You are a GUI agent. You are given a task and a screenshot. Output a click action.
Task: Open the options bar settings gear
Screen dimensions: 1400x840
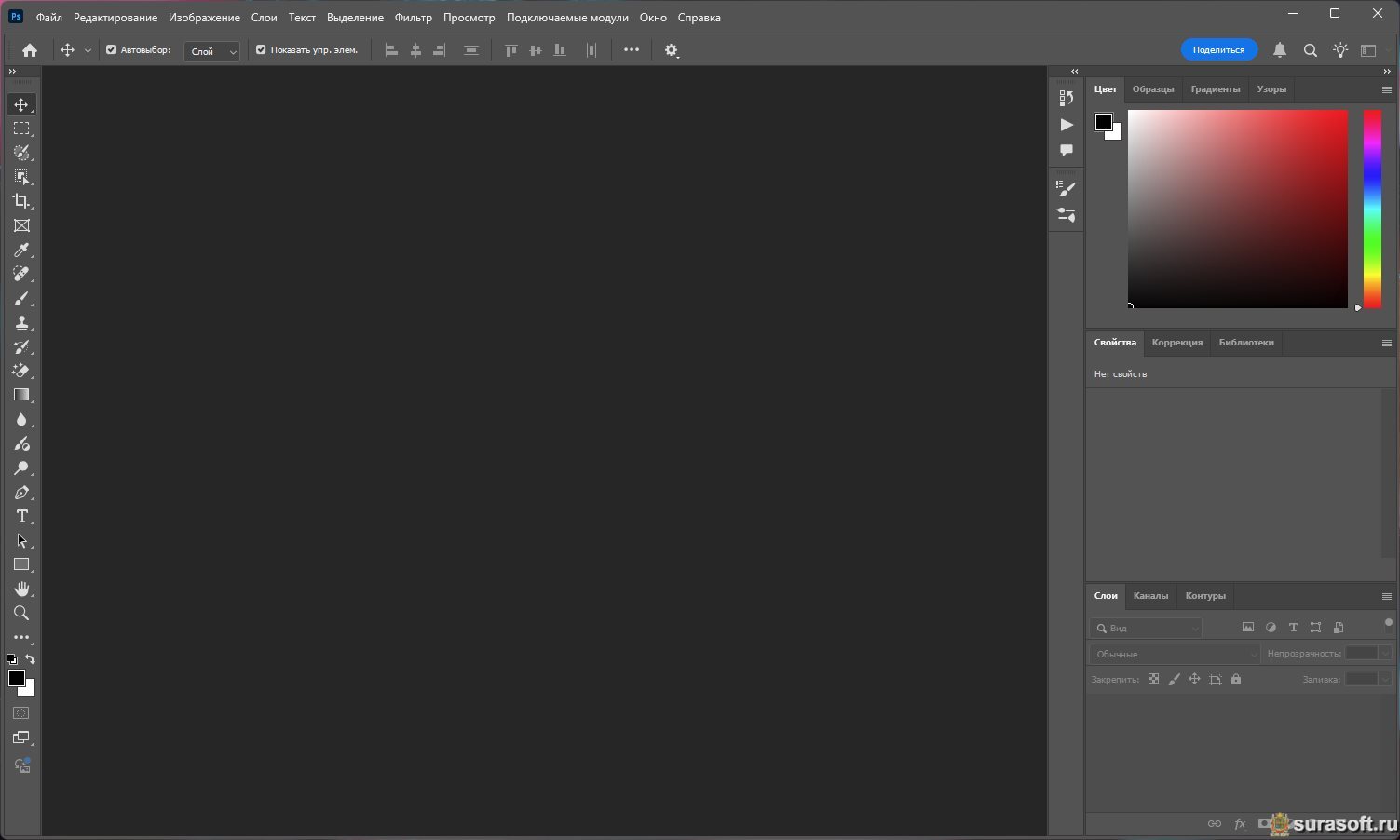pyautogui.click(x=672, y=50)
